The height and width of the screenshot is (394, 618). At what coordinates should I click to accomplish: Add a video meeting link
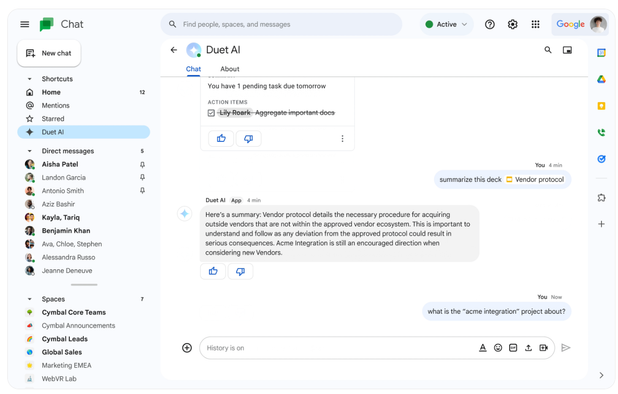[x=544, y=348]
